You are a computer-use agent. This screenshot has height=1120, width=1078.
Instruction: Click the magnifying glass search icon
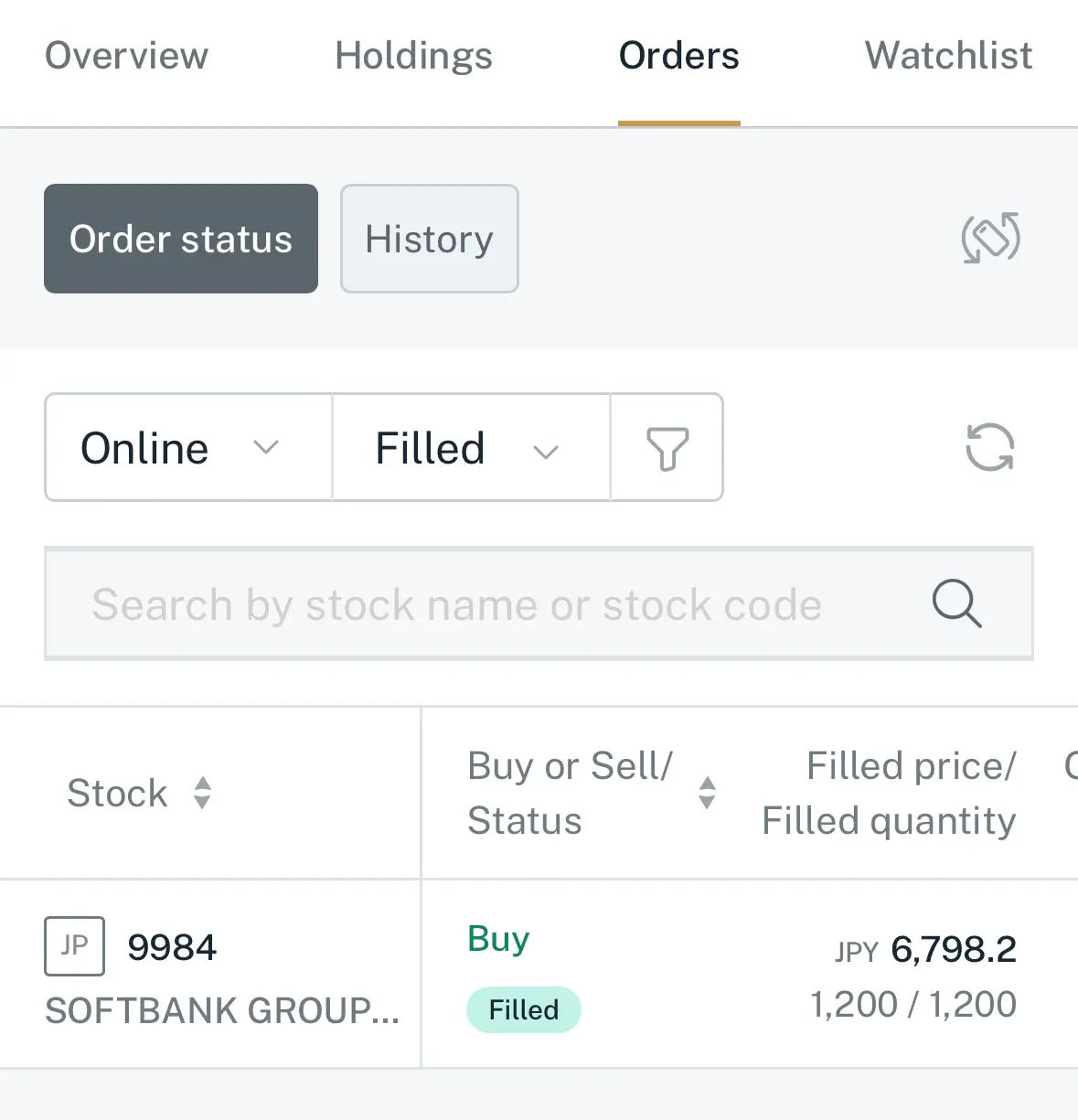pyautogui.click(x=956, y=603)
